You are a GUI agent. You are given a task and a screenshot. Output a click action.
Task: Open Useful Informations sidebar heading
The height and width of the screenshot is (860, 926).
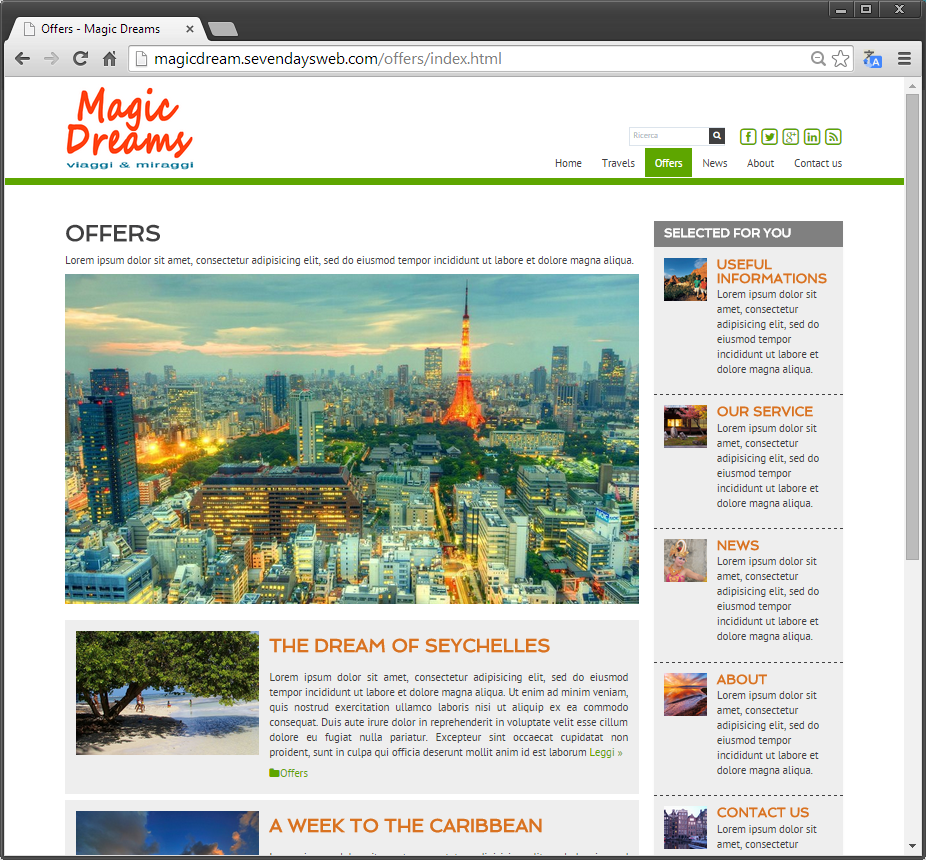(x=771, y=272)
